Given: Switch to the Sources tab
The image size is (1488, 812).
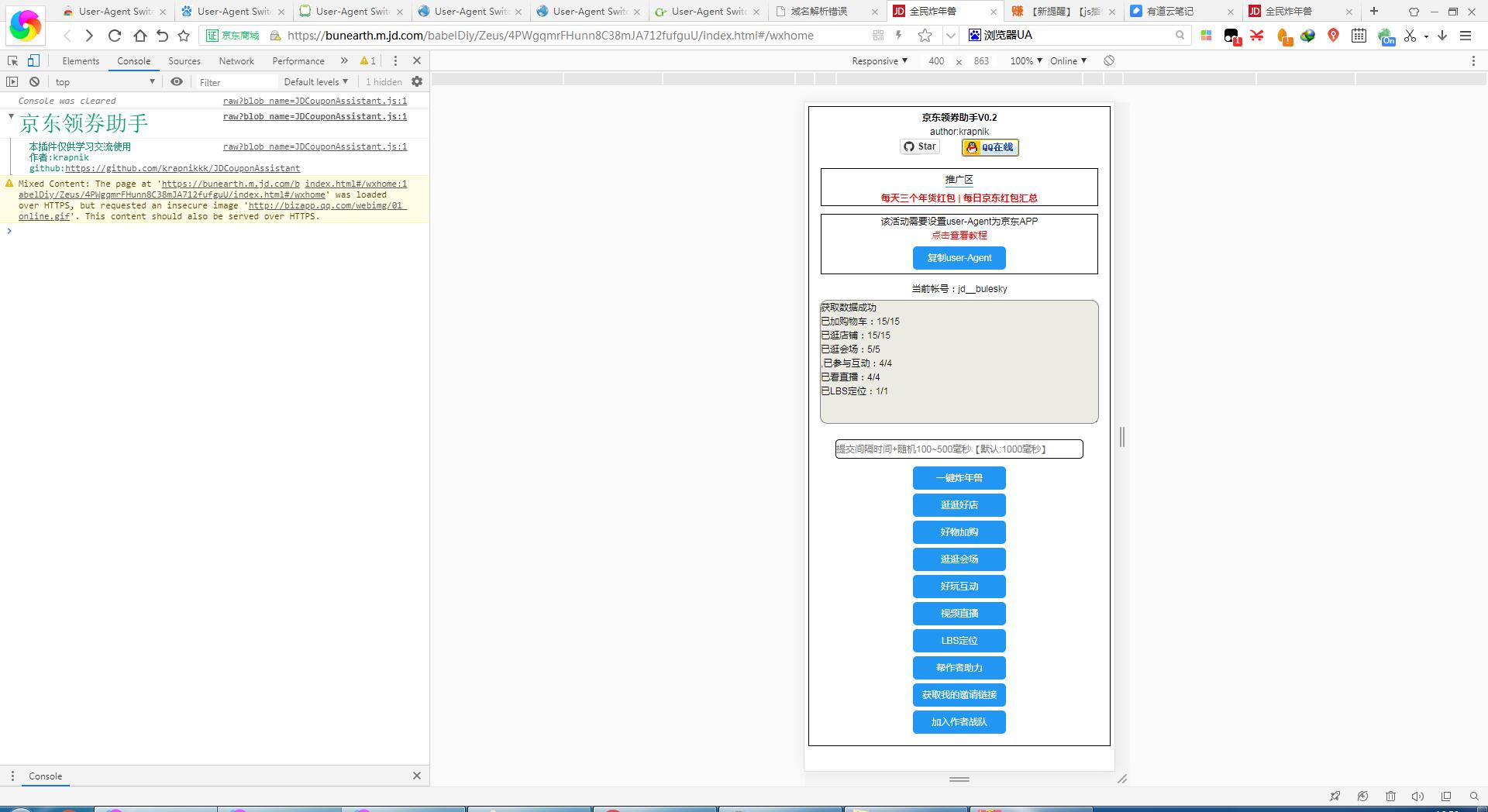Looking at the screenshot, I should pyautogui.click(x=184, y=60).
